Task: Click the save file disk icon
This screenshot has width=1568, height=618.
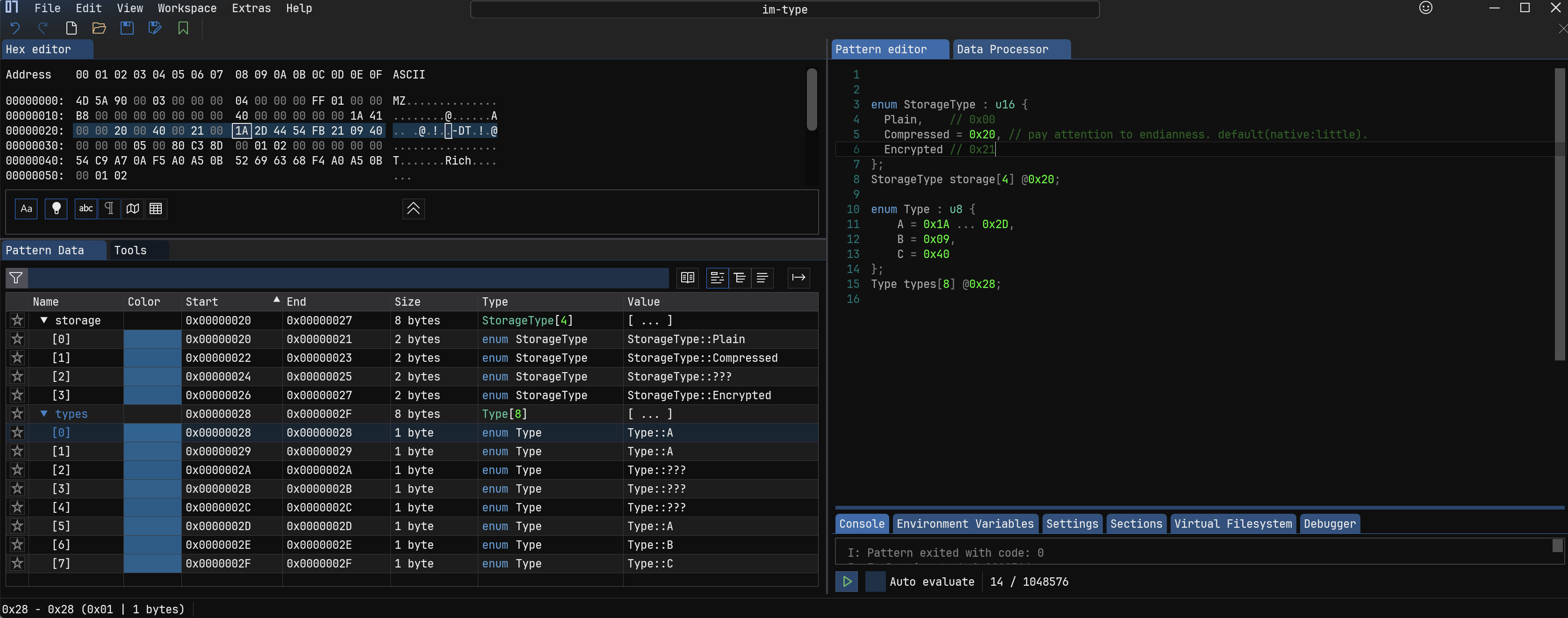Action: click(x=127, y=28)
